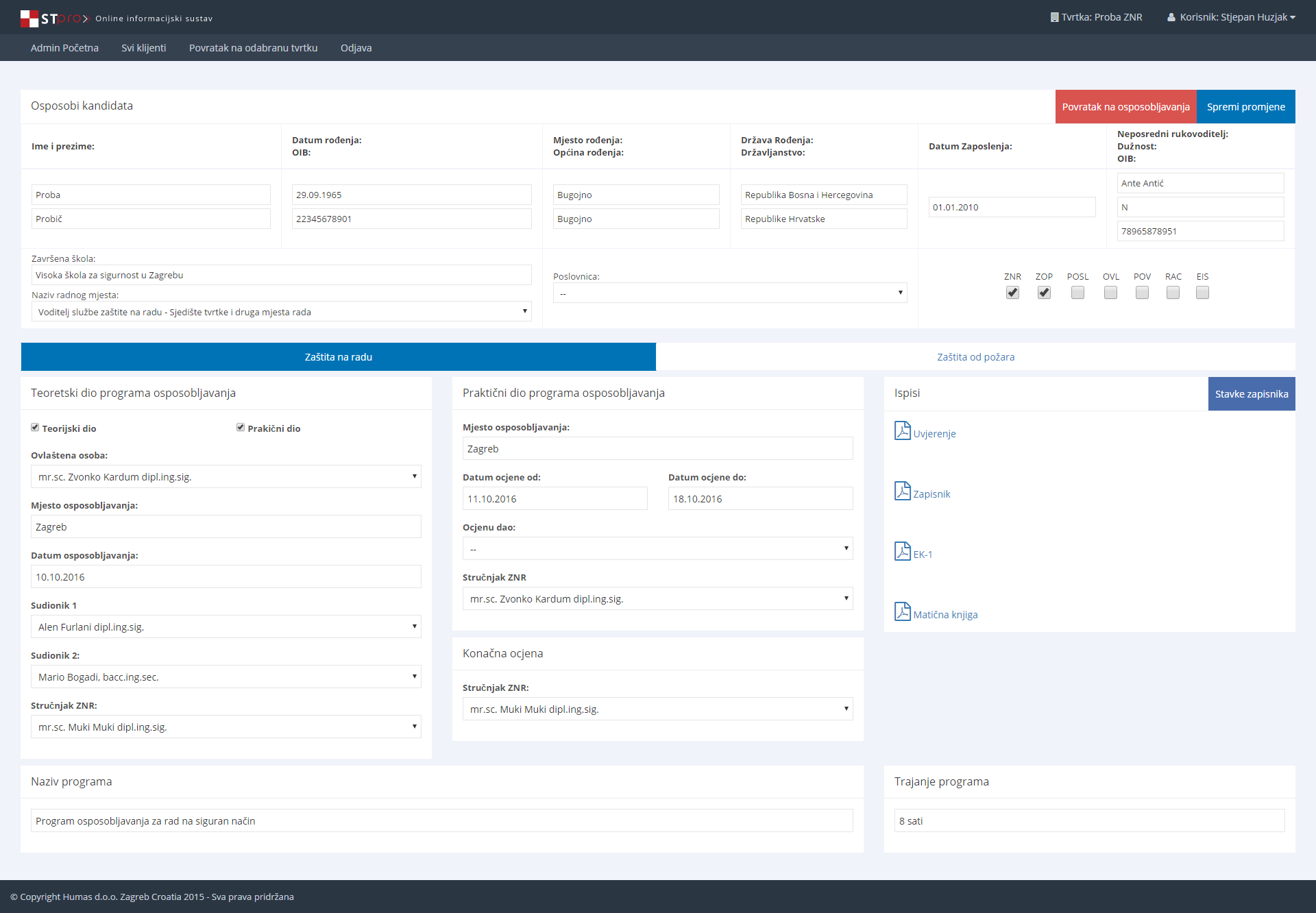Check the EIS checkbox
1316x913 pixels.
(x=1202, y=293)
